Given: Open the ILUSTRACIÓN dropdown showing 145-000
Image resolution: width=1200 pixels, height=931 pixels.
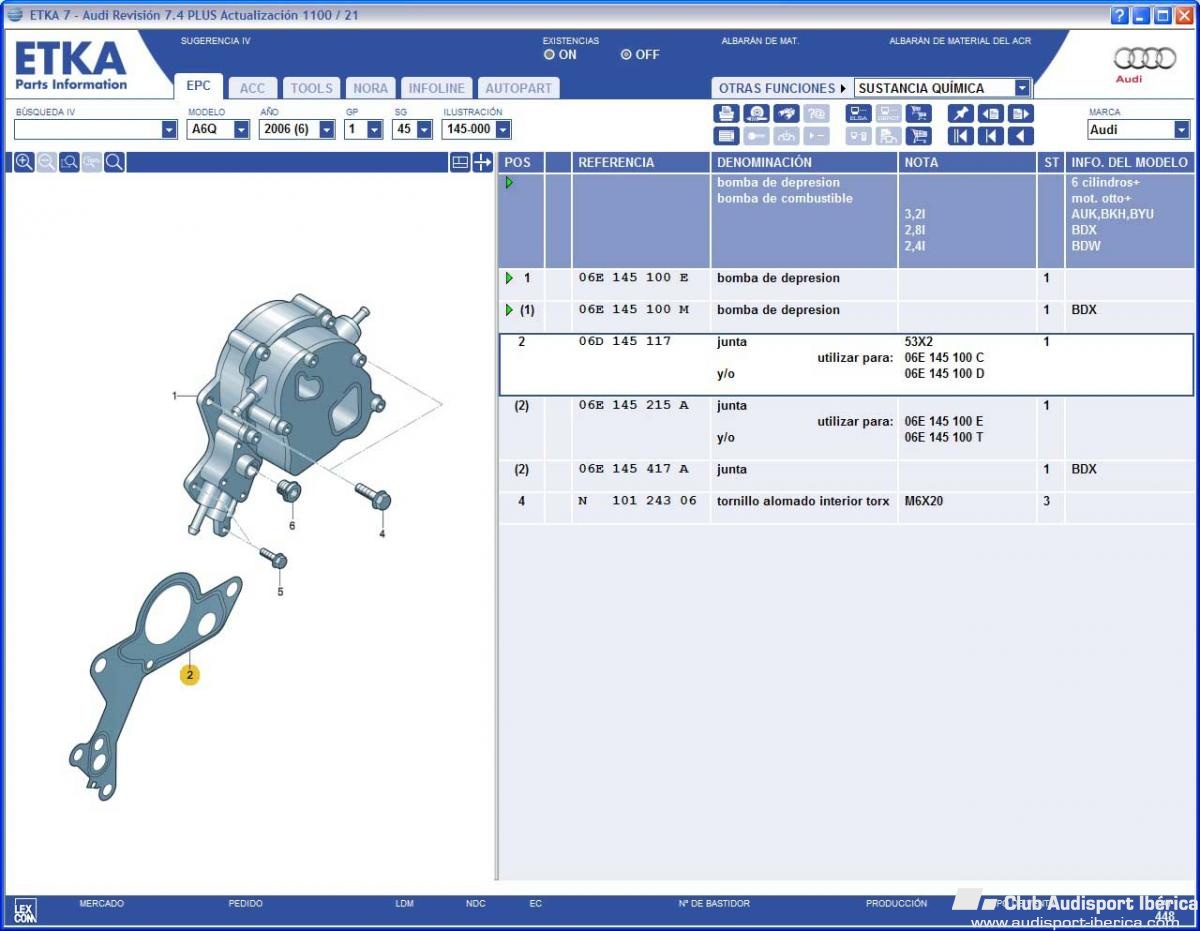Looking at the screenshot, I should coord(502,130).
